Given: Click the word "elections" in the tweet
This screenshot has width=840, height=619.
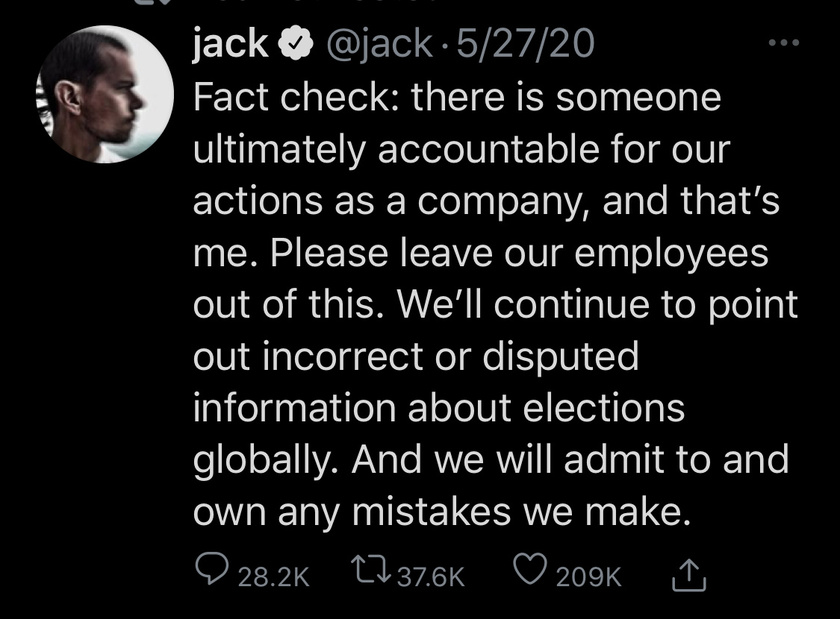Looking at the screenshot, I should point(603,407).
